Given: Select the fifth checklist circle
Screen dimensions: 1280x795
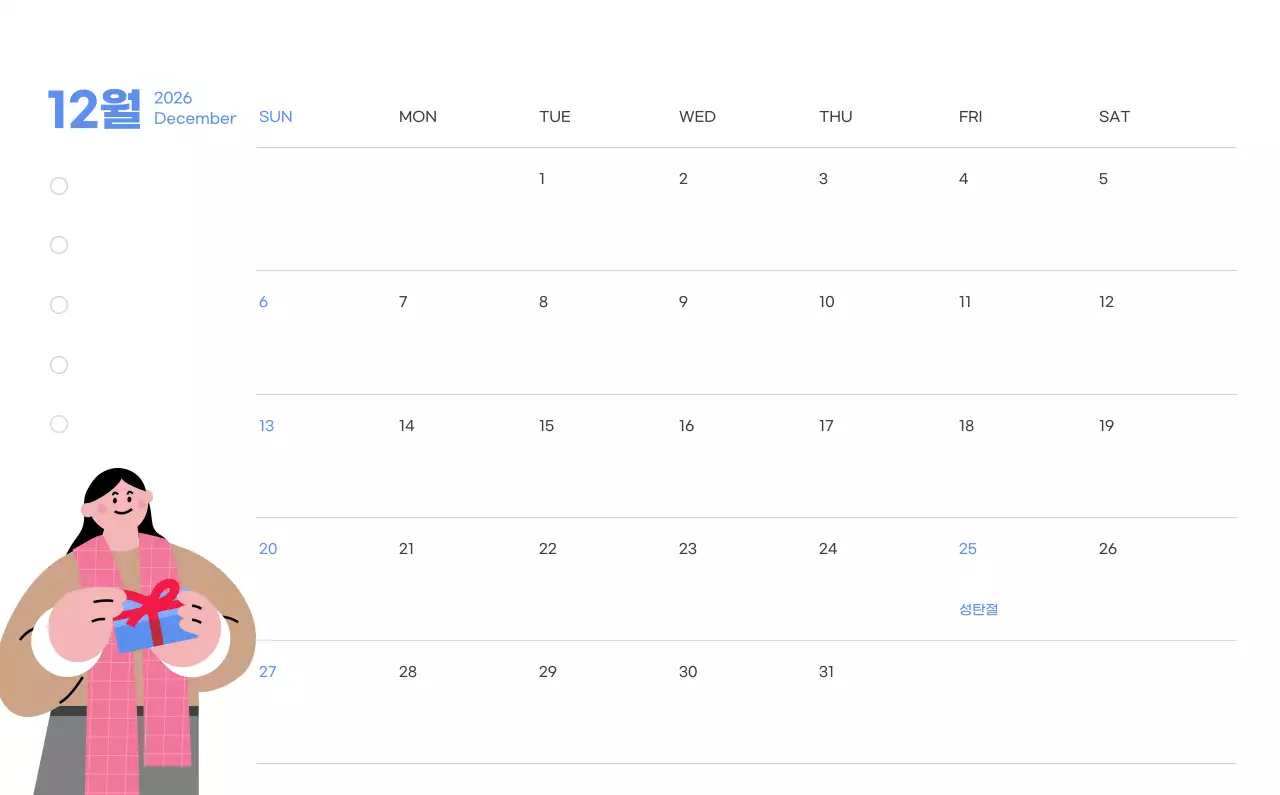Looking at the screenshot, I should tap(59, 424).
